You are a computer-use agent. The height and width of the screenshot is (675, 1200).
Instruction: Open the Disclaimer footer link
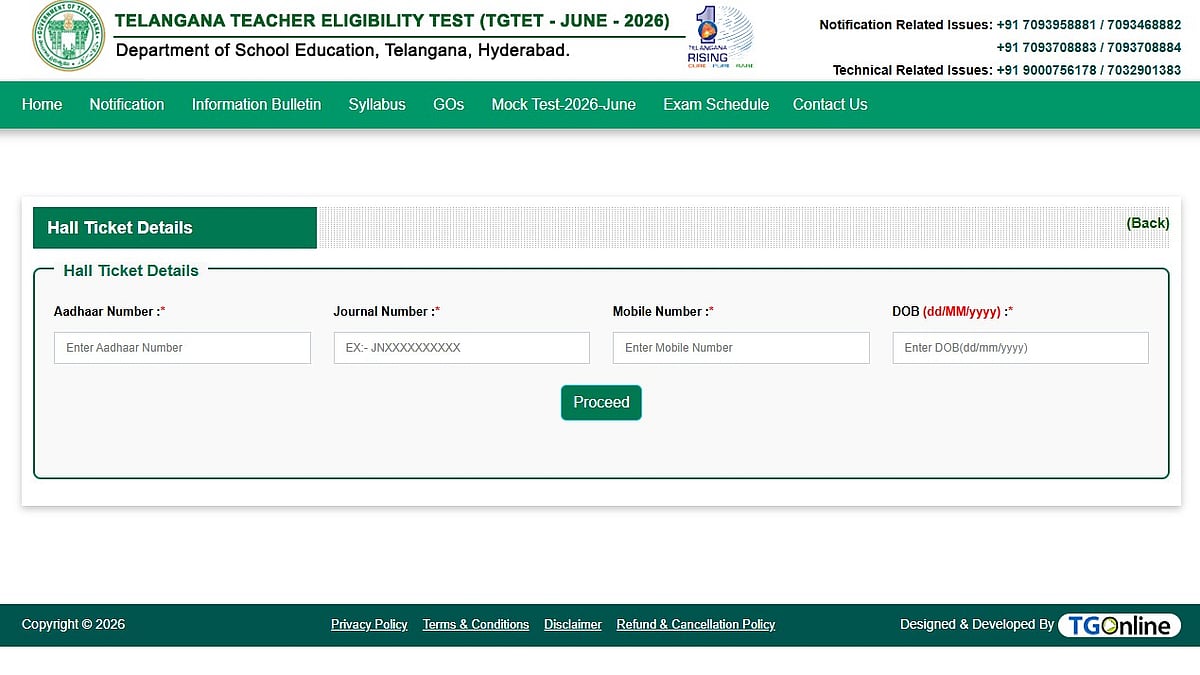[573, 624]
